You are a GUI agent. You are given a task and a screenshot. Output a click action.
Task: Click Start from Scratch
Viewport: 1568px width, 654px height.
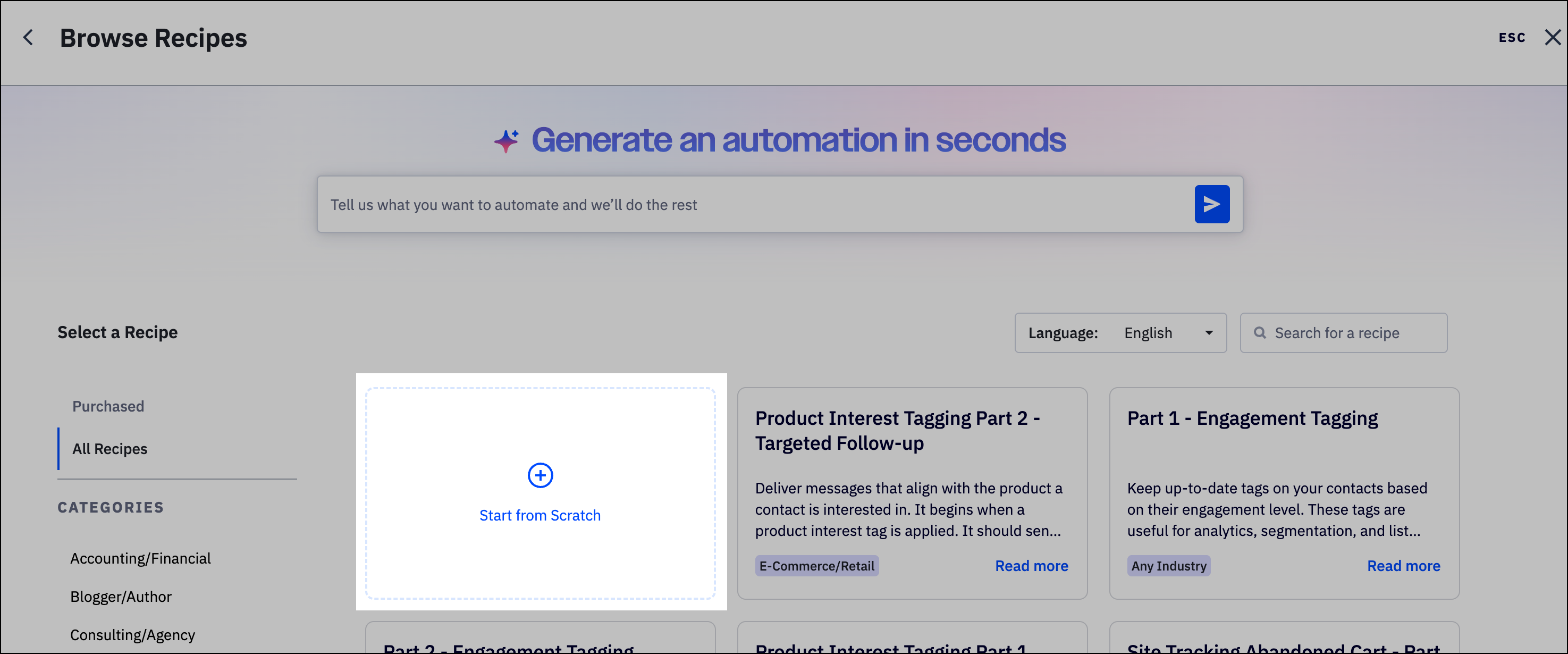tap(540, 515)
